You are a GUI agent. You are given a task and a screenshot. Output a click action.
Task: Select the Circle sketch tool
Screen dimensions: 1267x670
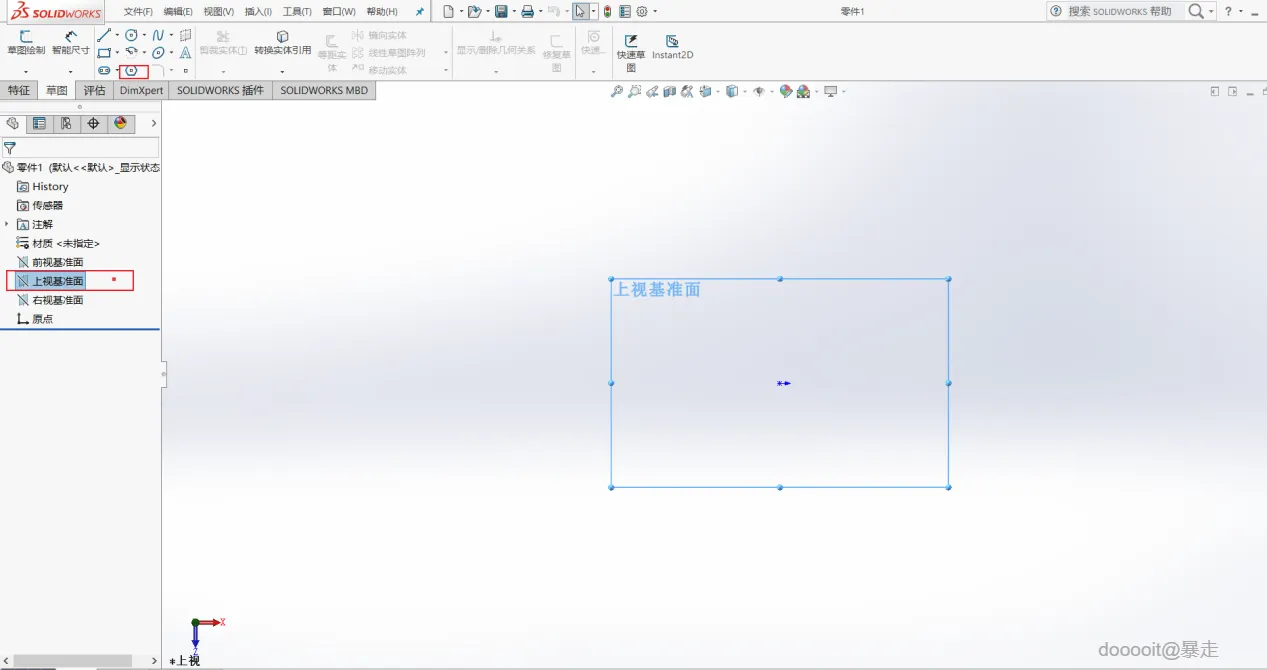tap(131, 35)
